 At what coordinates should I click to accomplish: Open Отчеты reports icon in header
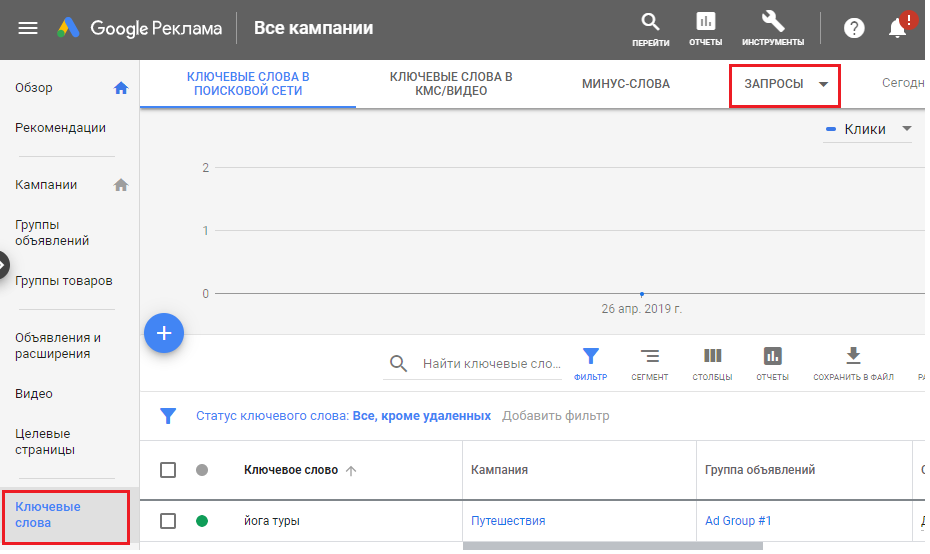[x=705, y=22]
